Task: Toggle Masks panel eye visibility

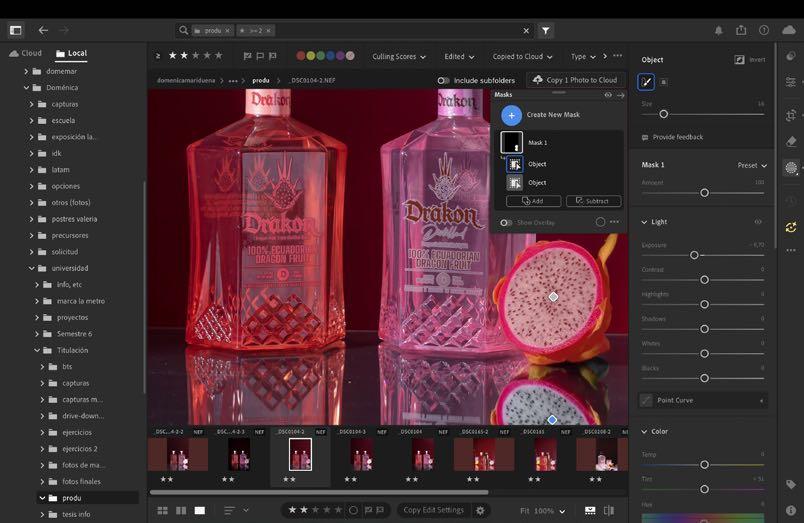Action: point(608,95)
